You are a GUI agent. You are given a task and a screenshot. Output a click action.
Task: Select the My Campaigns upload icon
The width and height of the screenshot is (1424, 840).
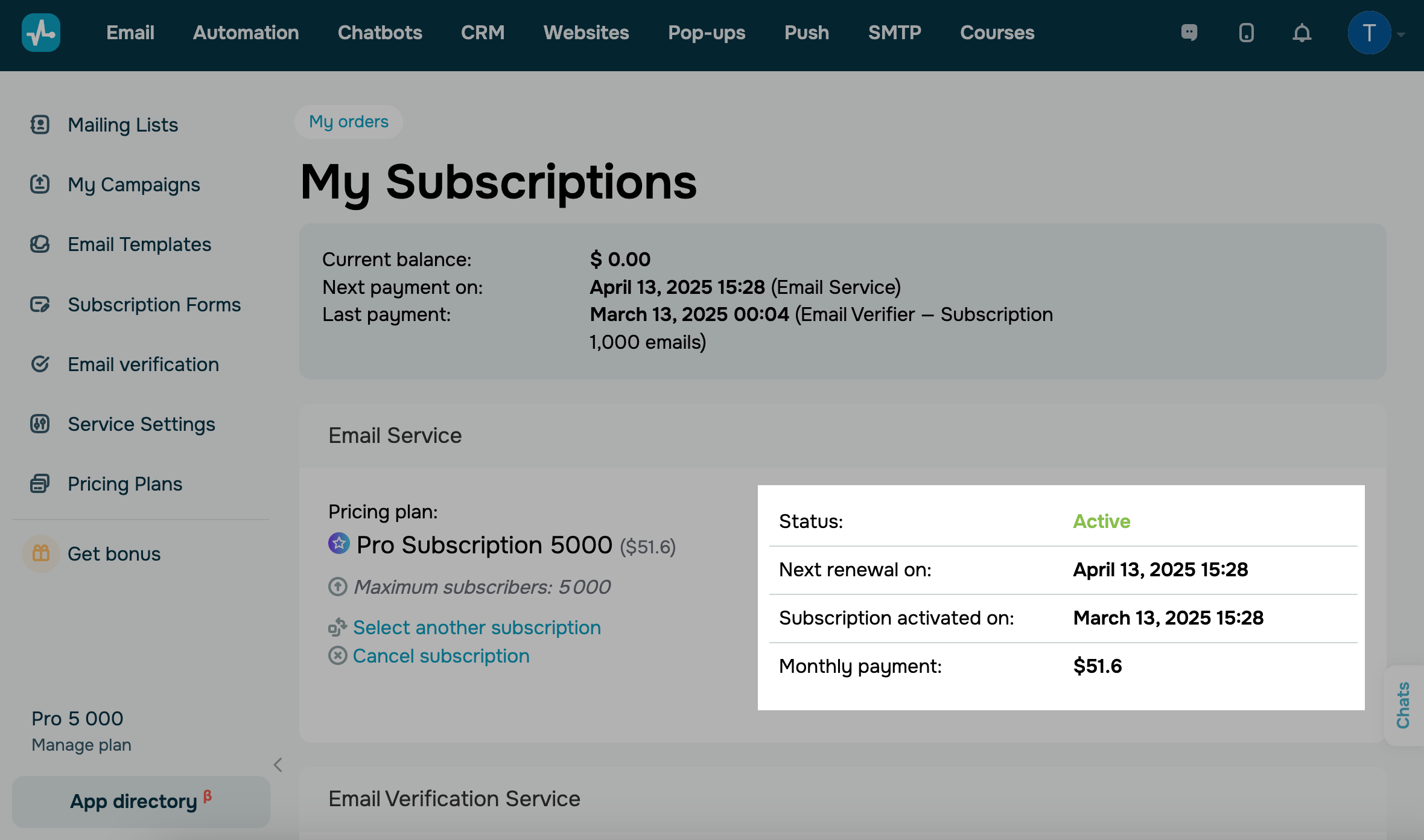click(39, 184)
